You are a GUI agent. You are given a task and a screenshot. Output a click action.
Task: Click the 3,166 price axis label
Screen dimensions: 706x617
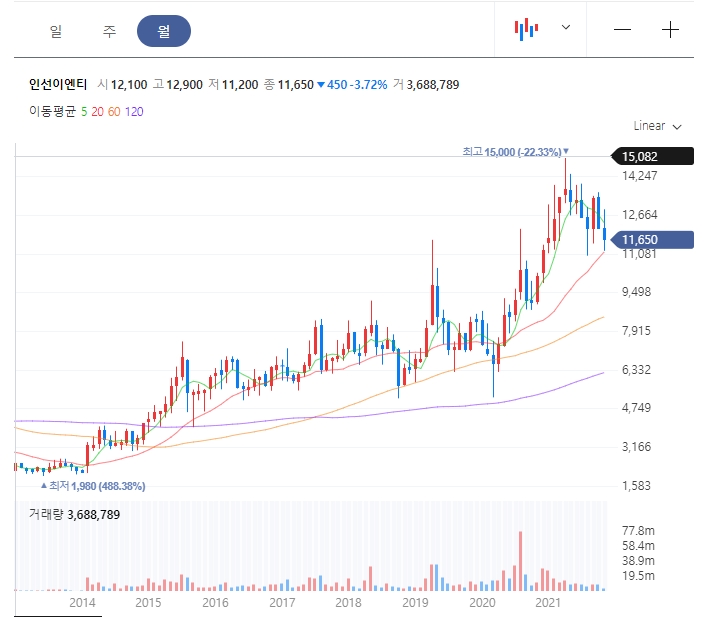click(636, 447)
